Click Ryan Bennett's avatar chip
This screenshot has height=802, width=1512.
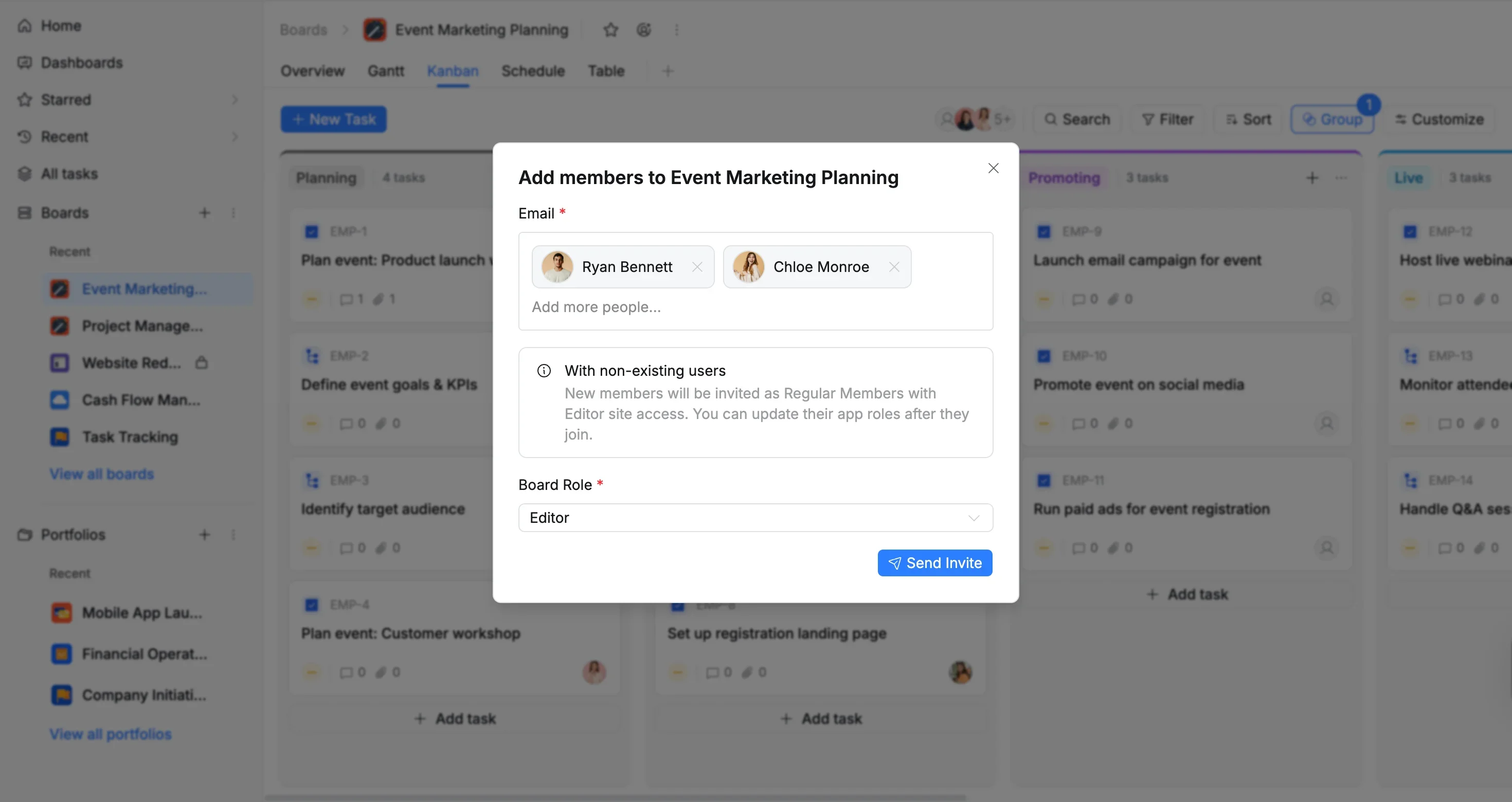click(x=557, y=267)
